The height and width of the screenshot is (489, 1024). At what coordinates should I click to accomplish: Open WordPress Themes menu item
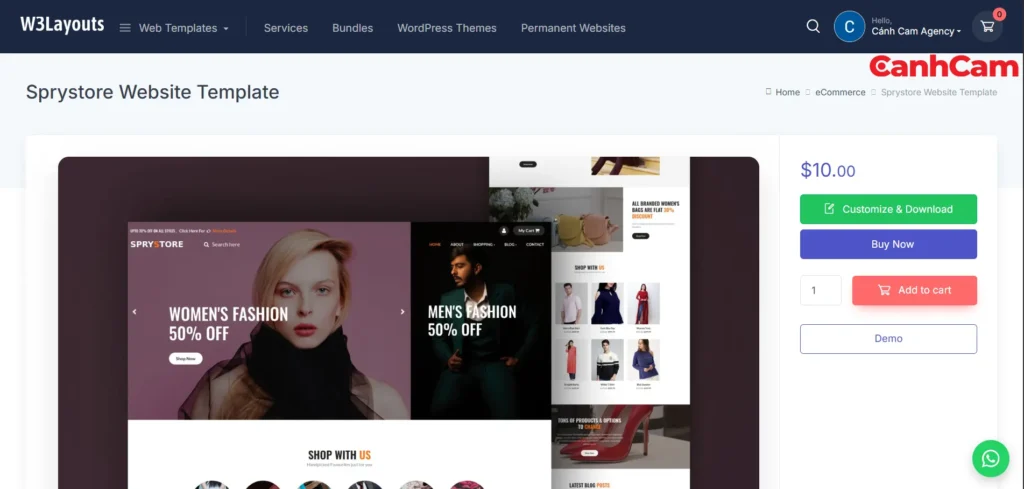coord(447,28)
